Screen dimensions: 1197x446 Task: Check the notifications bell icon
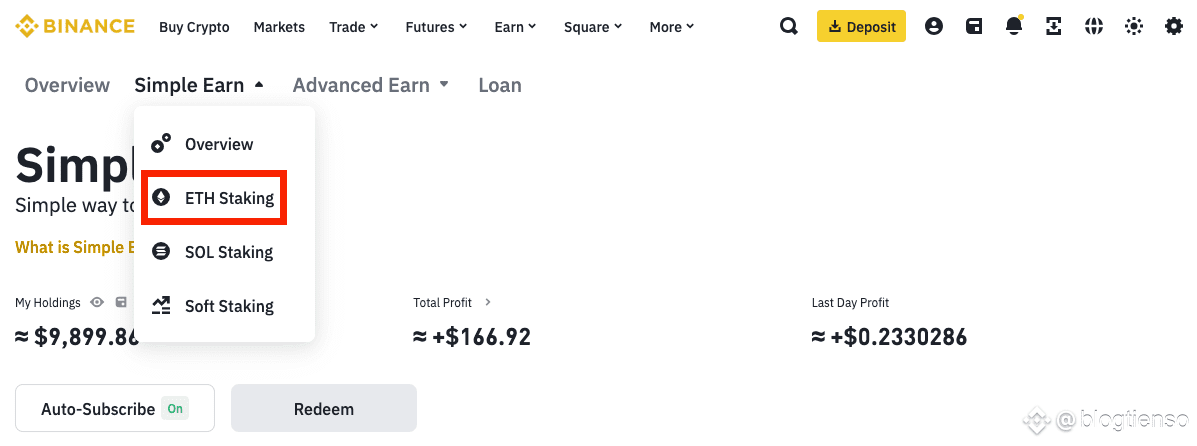tap(1015, 27)
